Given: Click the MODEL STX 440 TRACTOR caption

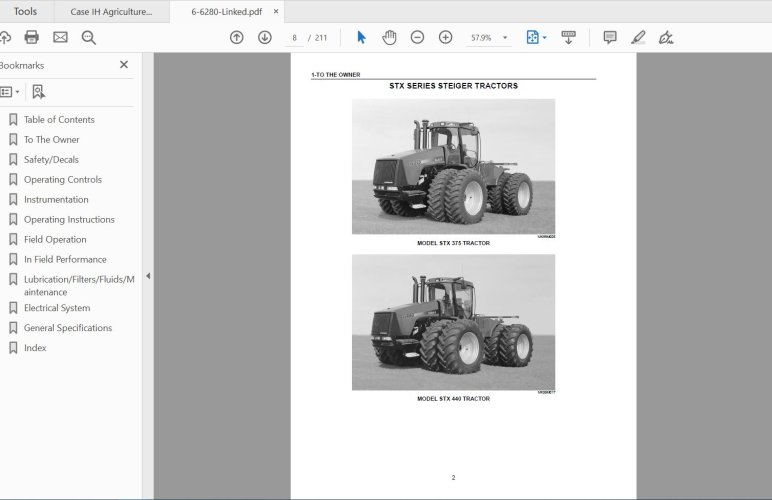Looking at the screenshot, I should click(x=453, y=399).
